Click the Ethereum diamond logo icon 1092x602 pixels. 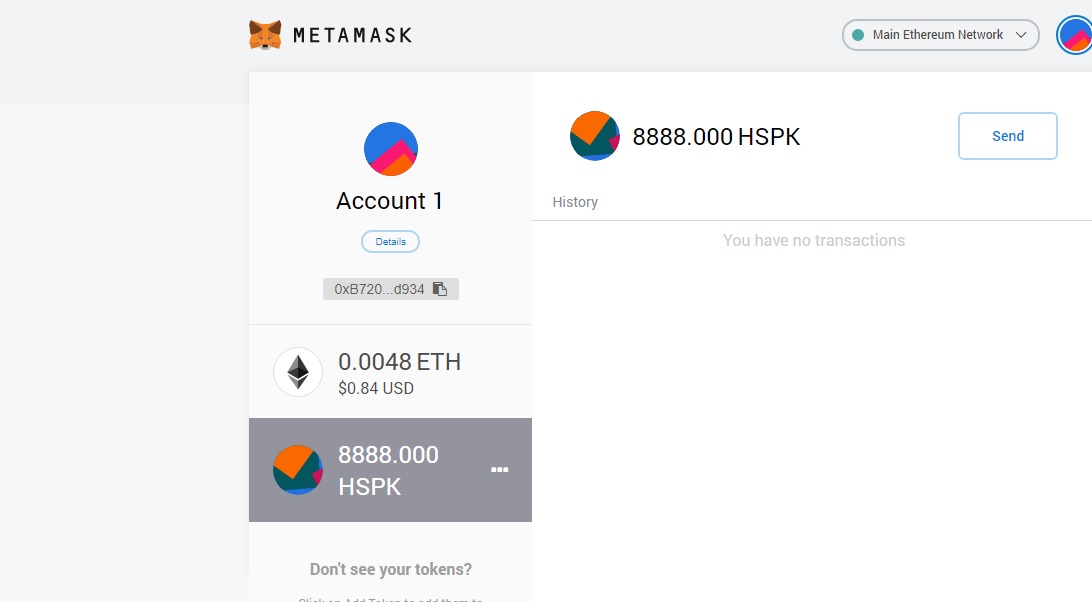(x=298, y=372)
